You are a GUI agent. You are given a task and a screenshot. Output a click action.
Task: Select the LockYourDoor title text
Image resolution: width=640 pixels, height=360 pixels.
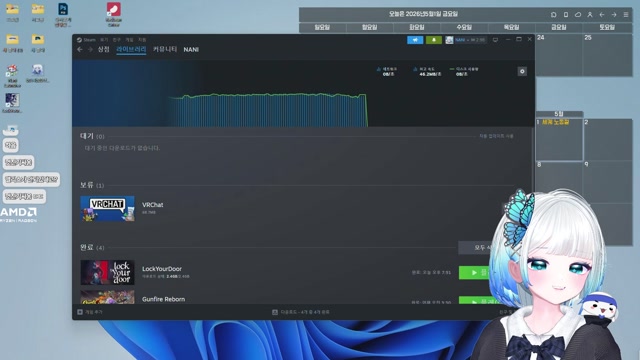point(162,269)
